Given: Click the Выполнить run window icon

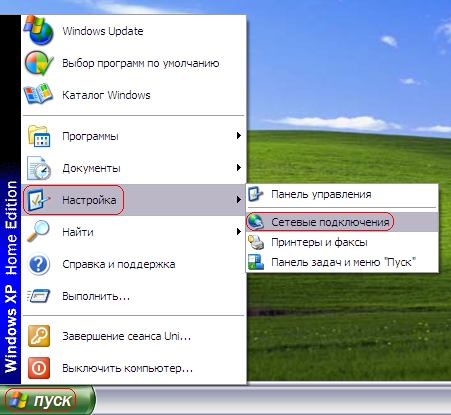Looking at the screenshot, I should [x=39, y=296].
